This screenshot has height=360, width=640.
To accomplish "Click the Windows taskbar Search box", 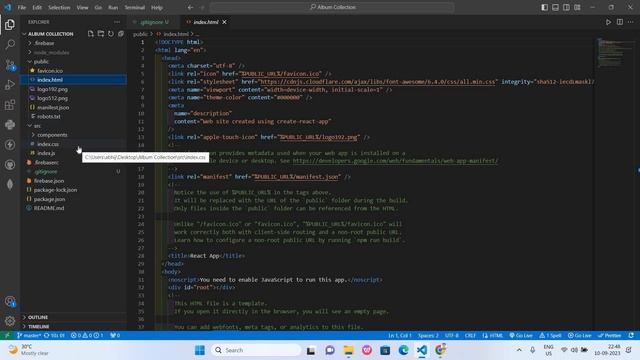I will 256,350.
